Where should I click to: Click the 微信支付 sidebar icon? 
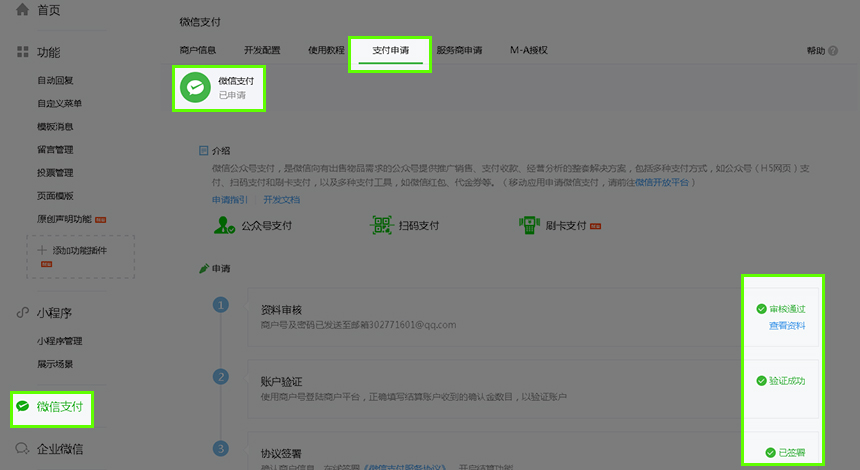22,406
